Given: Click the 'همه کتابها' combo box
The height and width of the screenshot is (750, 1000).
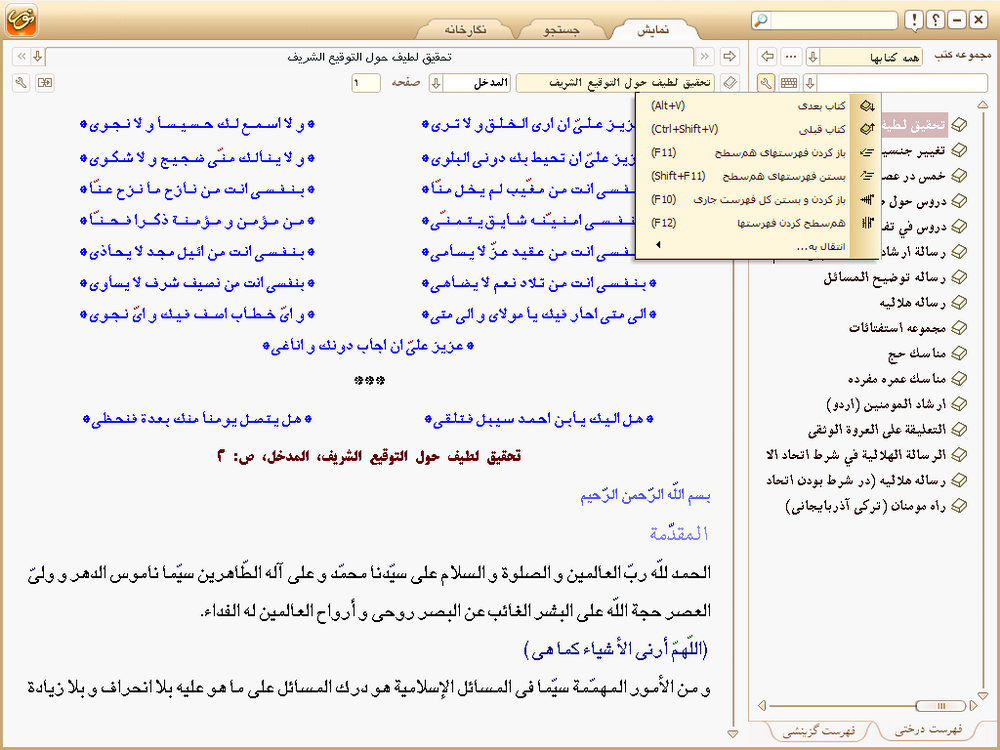Looking at the screenshot, I should (x=871, y=57).
